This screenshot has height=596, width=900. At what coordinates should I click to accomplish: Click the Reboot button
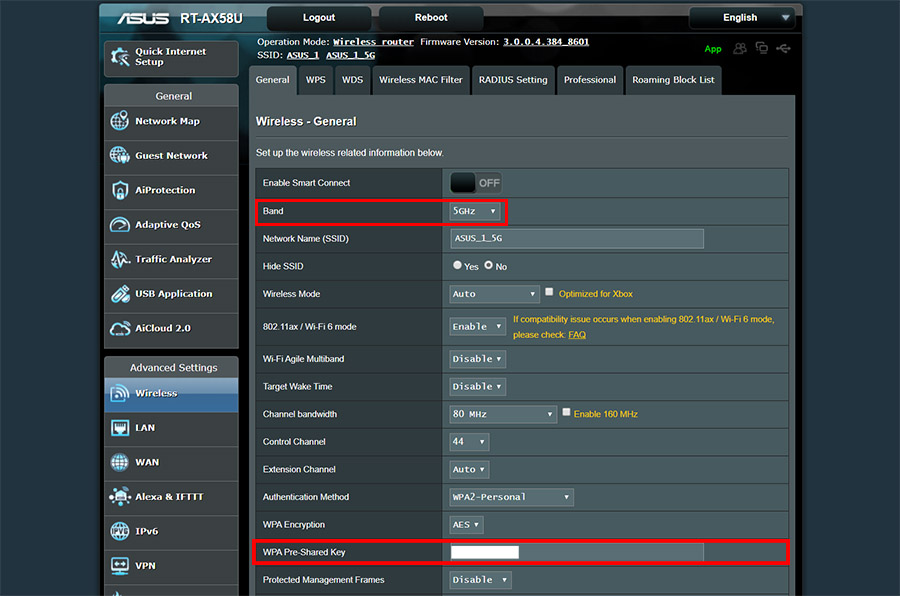point(431,18)
